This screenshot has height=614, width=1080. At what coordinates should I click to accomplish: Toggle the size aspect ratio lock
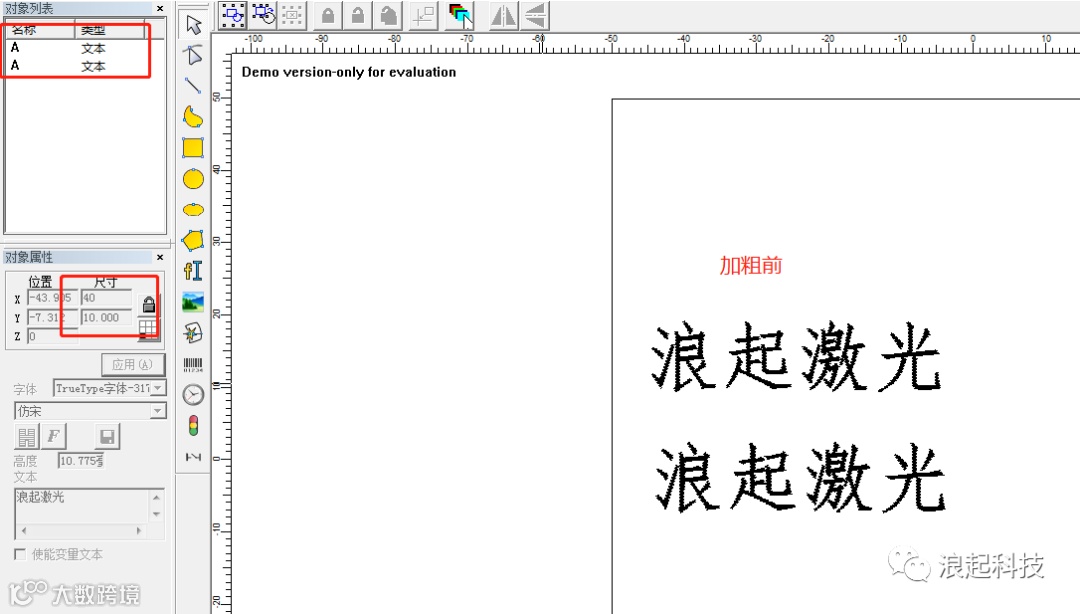(148, 305)
